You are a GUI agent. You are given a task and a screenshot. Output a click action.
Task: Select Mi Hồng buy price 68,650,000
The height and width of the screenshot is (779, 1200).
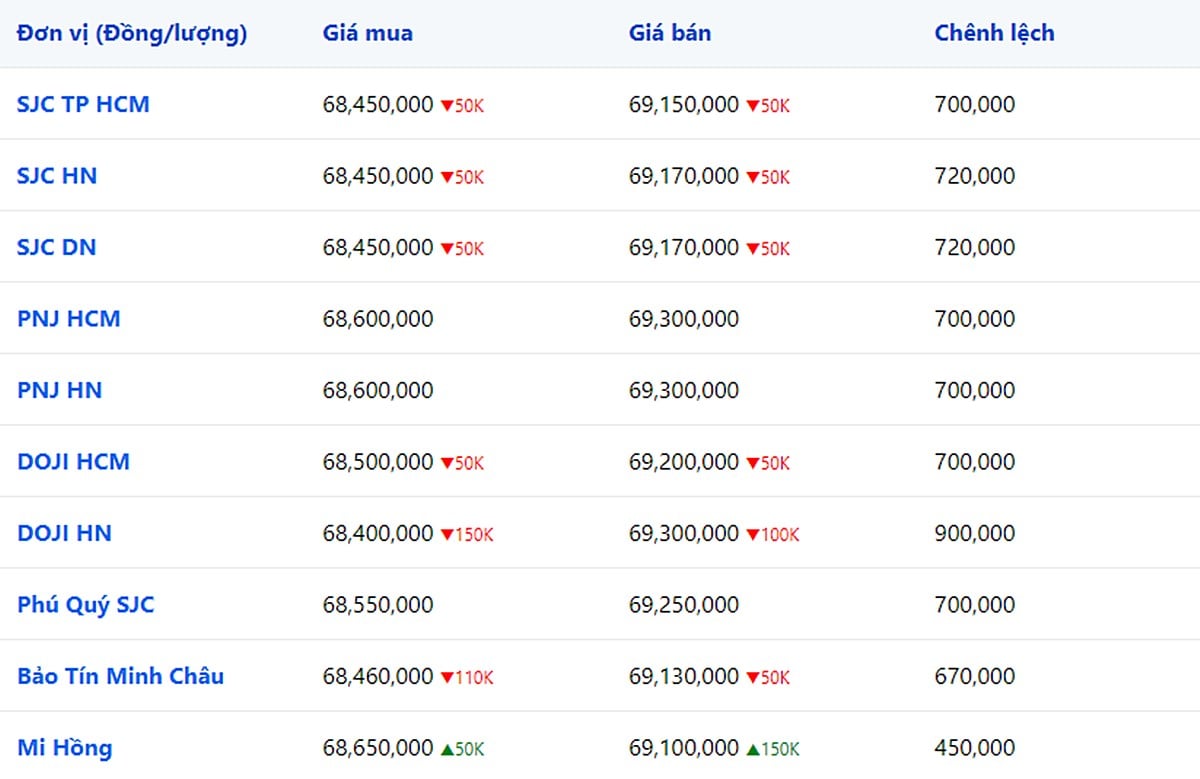tap(378, 748)
